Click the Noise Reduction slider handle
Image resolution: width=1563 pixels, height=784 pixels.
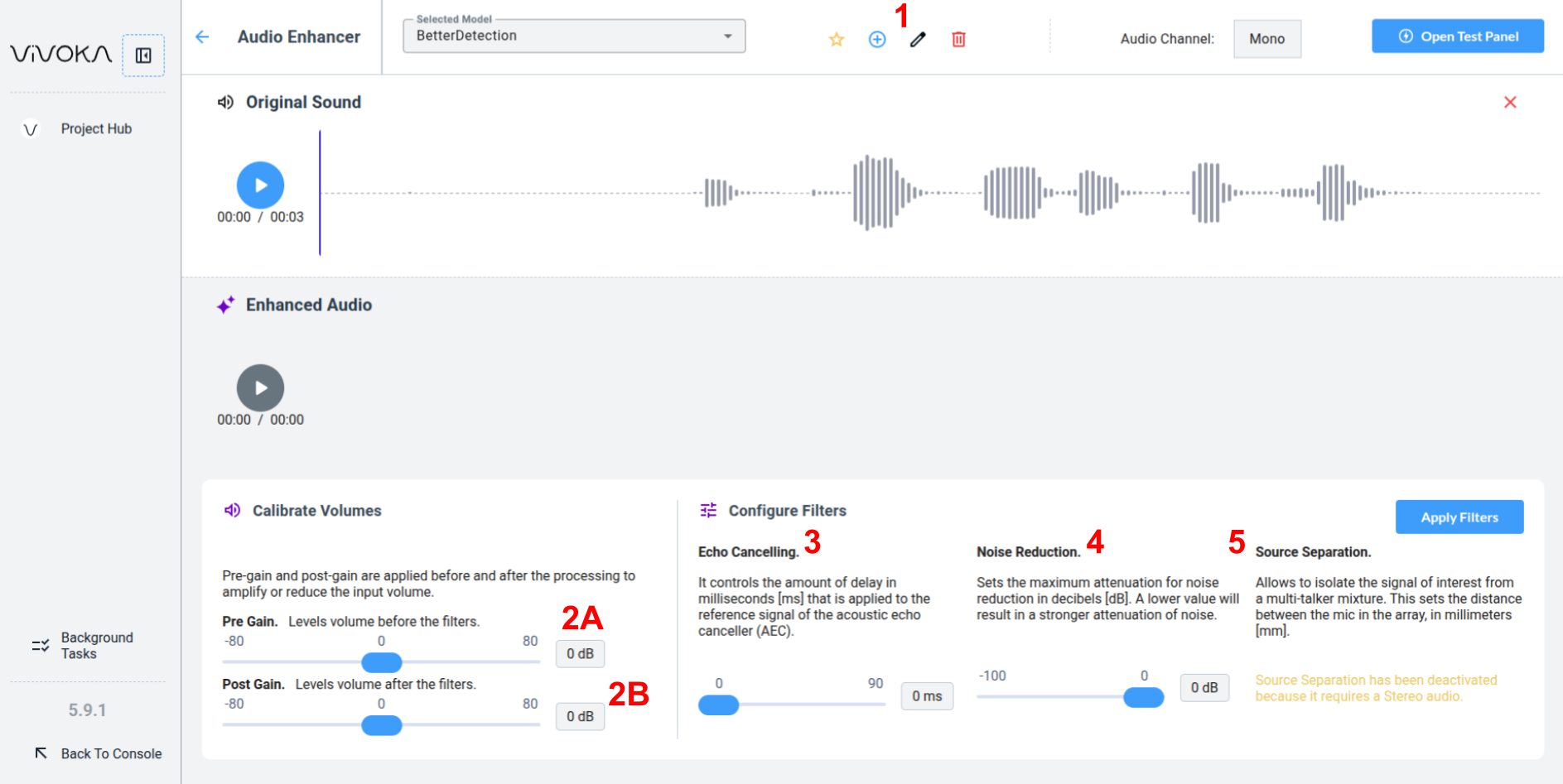point(1143,697)
